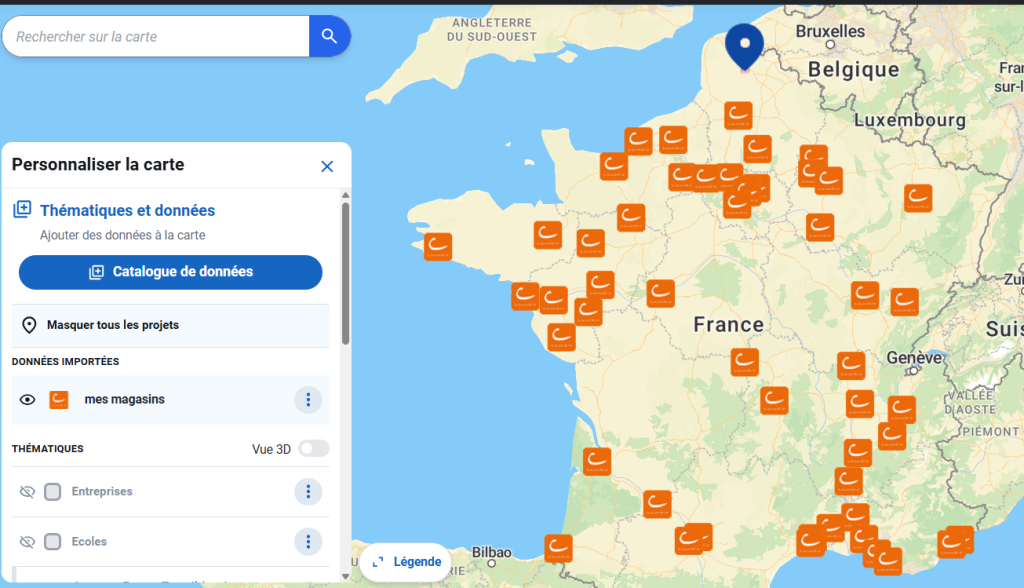
Task: Select the store marker just west of Genève
Action: coord(851,366)
